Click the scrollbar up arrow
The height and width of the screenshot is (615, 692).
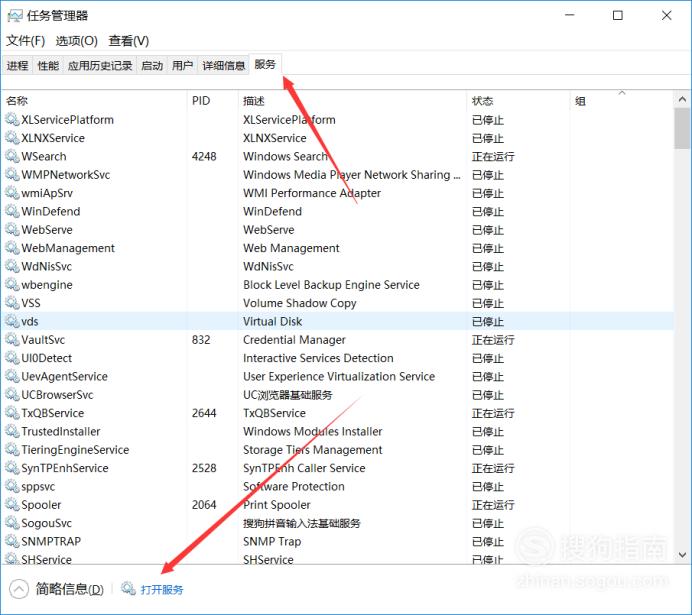pos(682,100)
